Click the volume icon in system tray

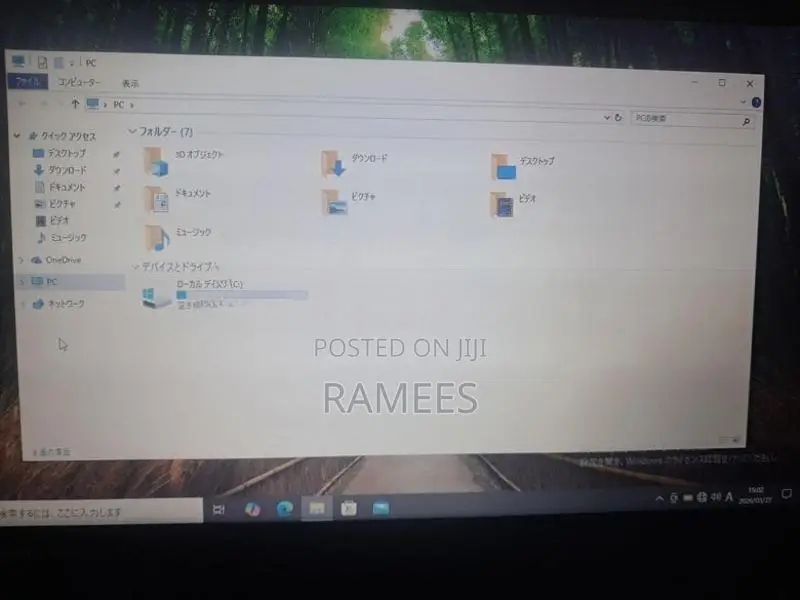pos(716,496)
